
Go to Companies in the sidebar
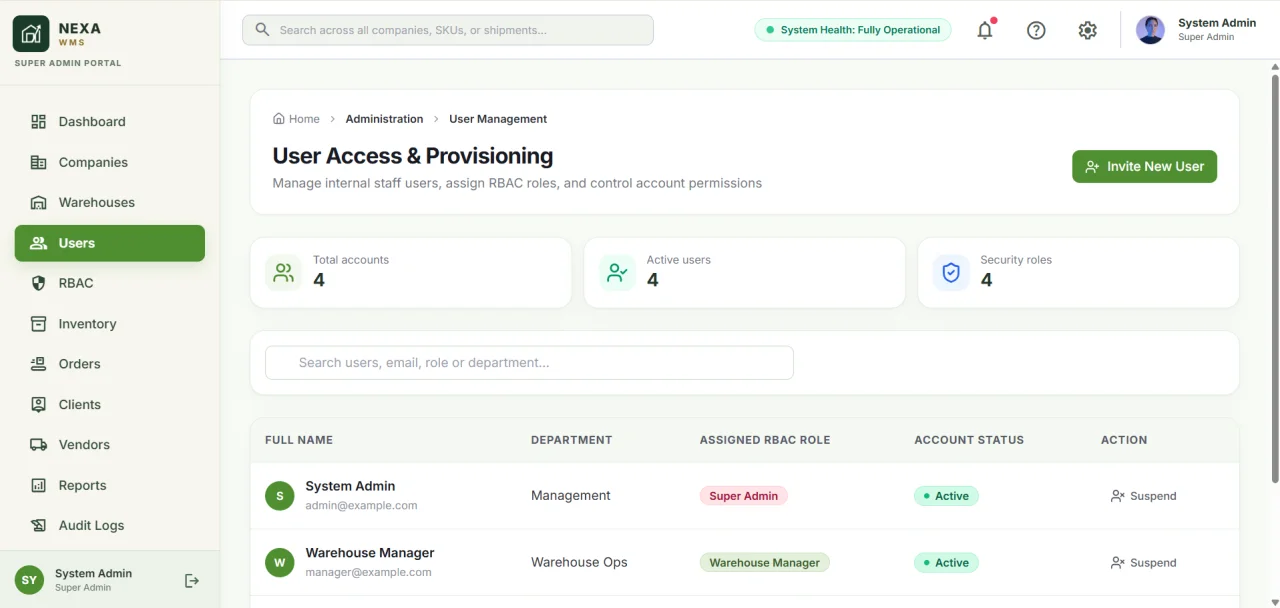(x=110, y=162)
